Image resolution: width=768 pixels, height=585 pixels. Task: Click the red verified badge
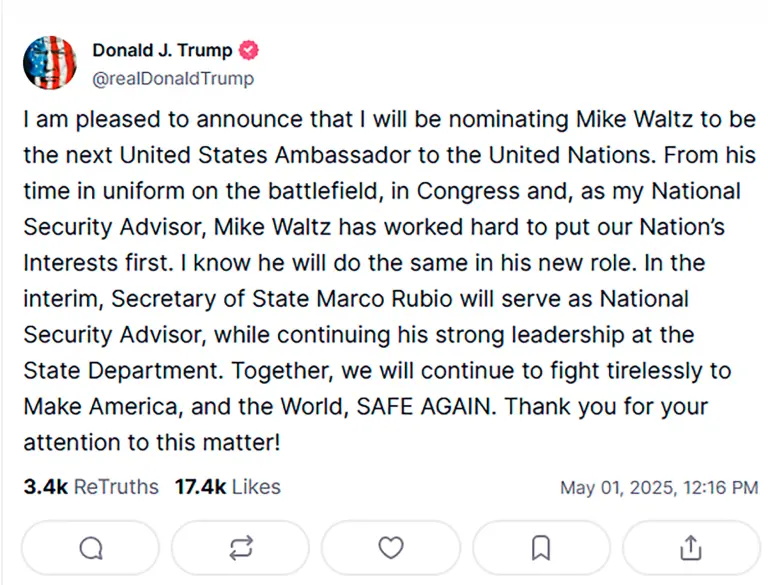(250, 50)
